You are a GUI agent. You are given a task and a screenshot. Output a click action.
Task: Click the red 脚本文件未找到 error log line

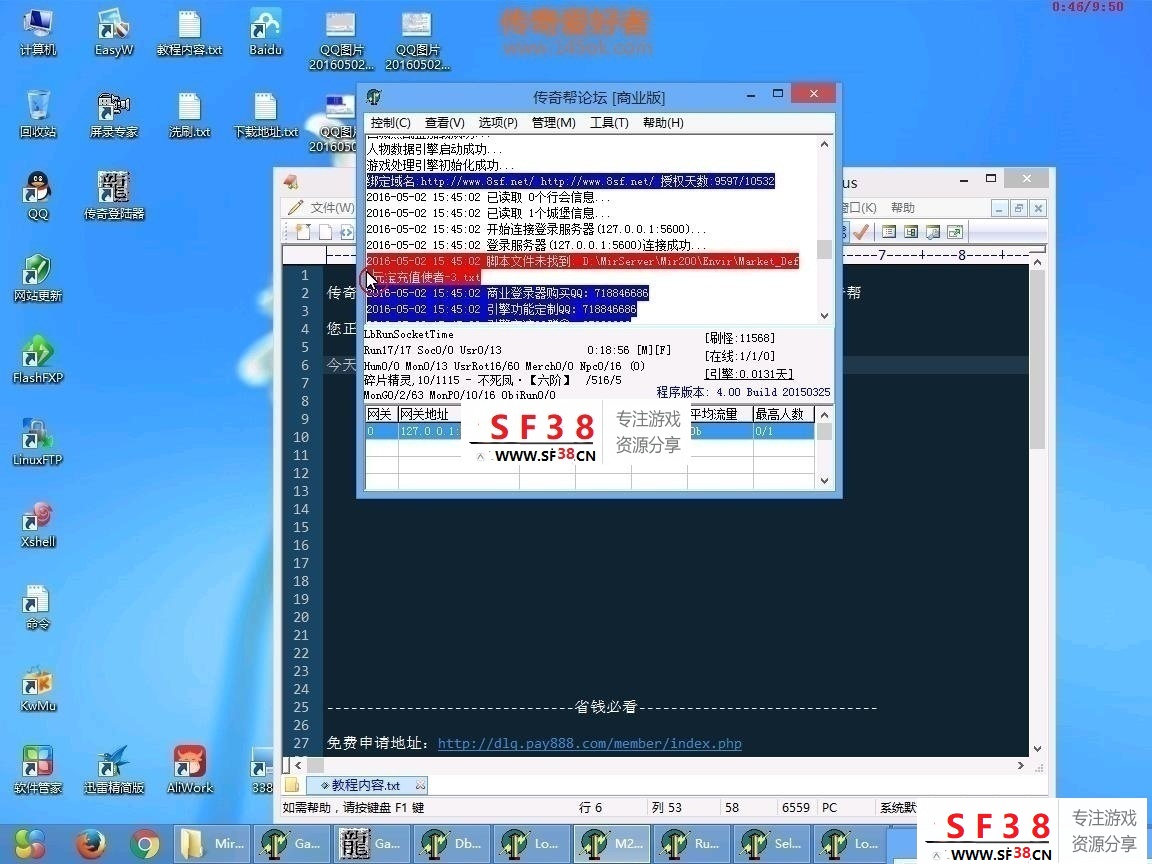coord(583,269)
